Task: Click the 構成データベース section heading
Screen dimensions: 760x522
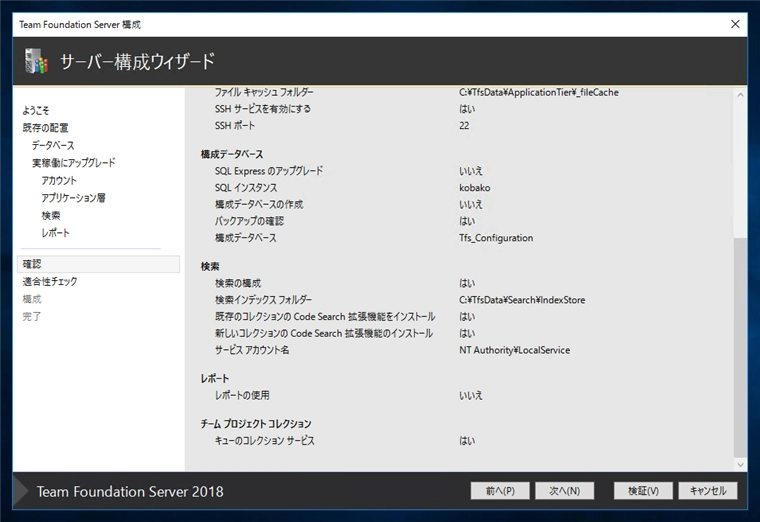Action: click(232, 154)
